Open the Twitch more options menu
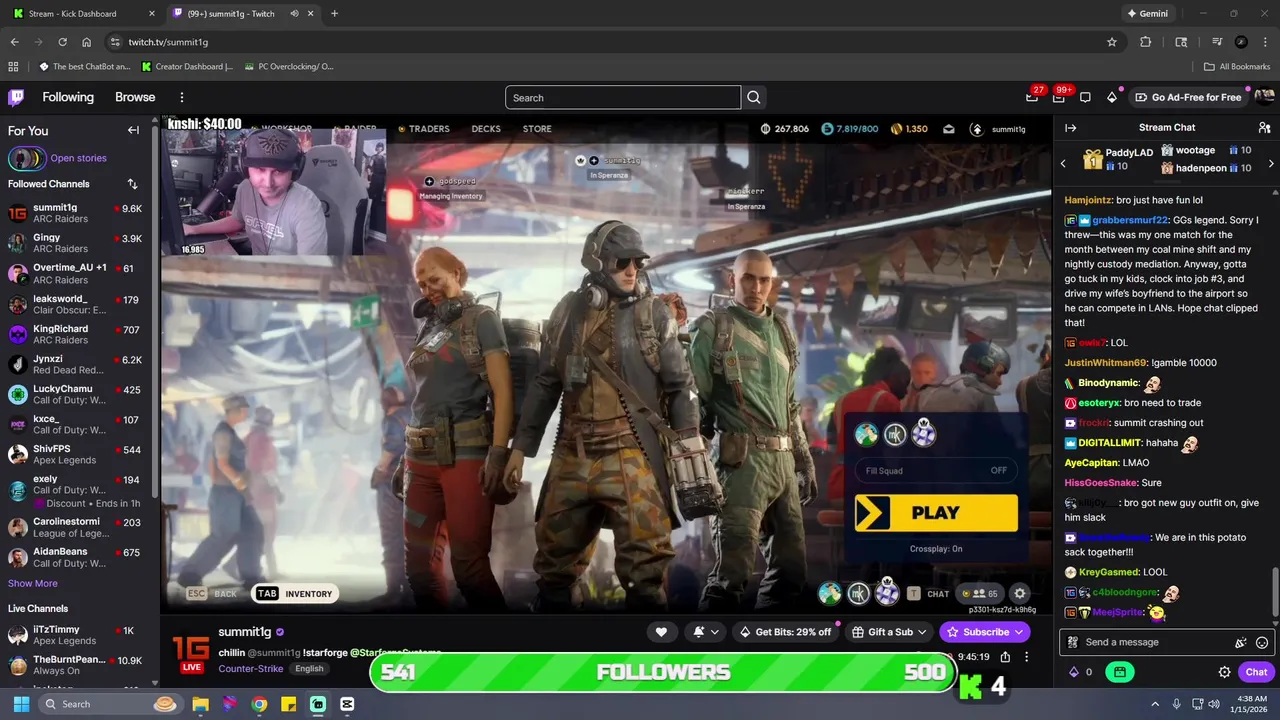 [181, 97]
